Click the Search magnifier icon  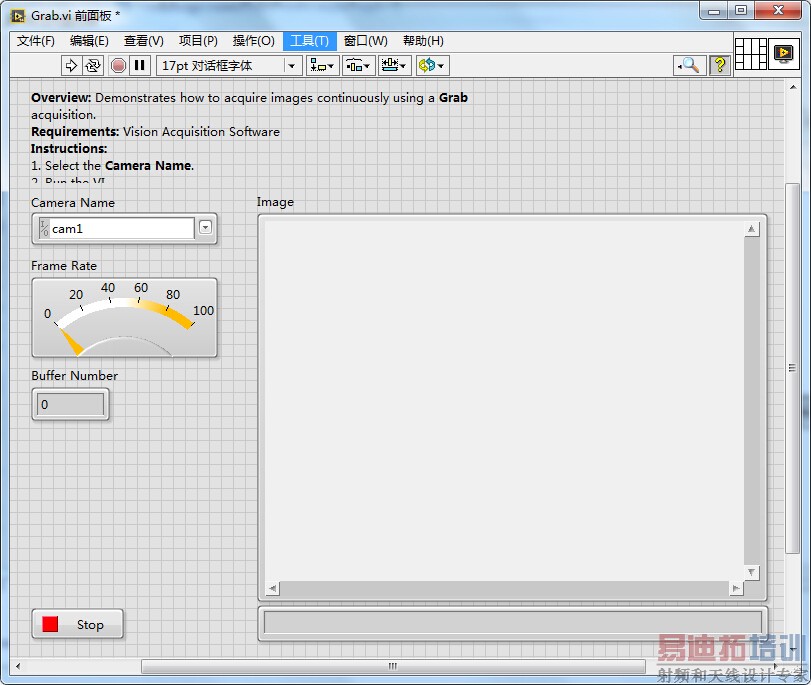(689, 66)
